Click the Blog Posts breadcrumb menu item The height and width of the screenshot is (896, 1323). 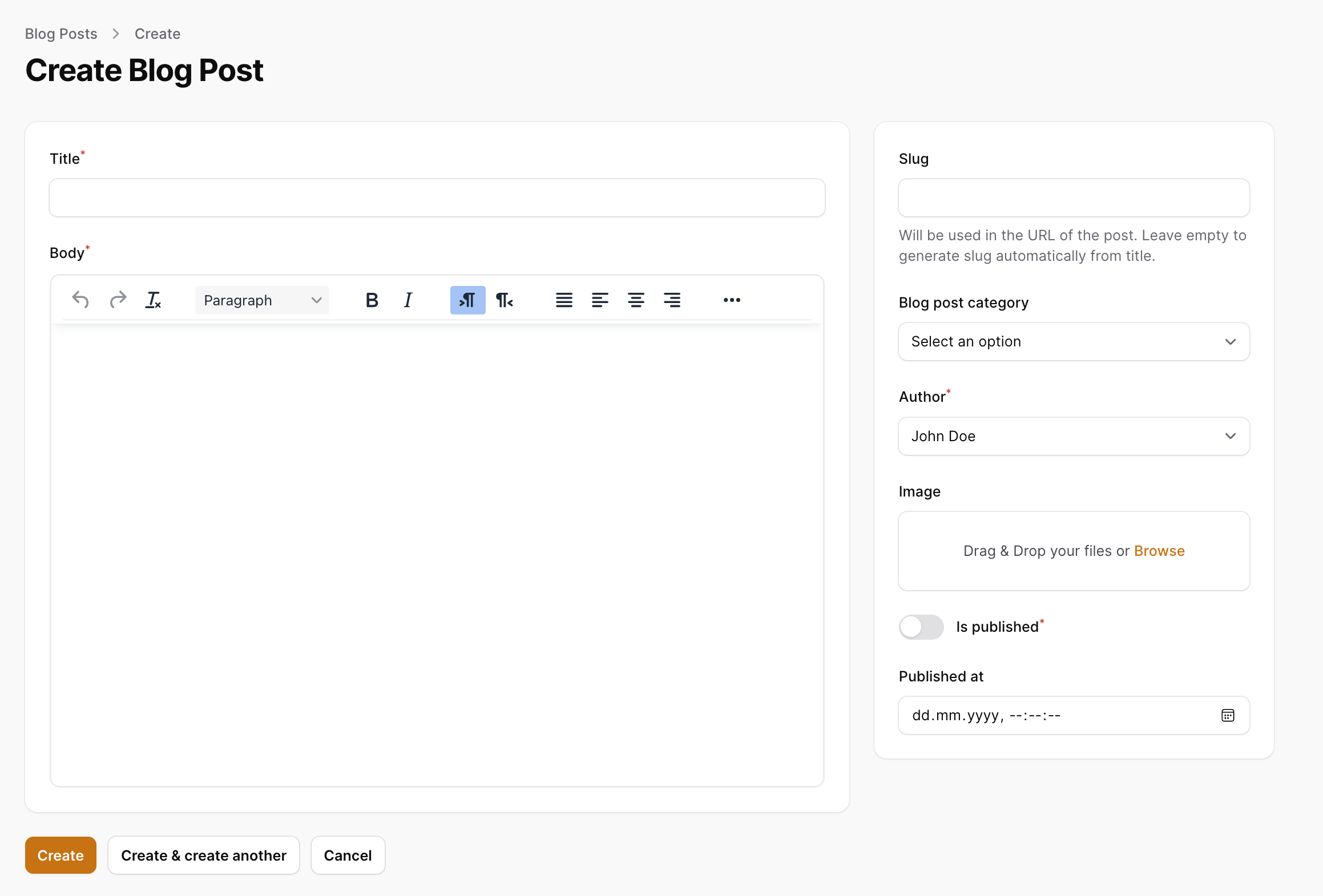click(62, 33)
